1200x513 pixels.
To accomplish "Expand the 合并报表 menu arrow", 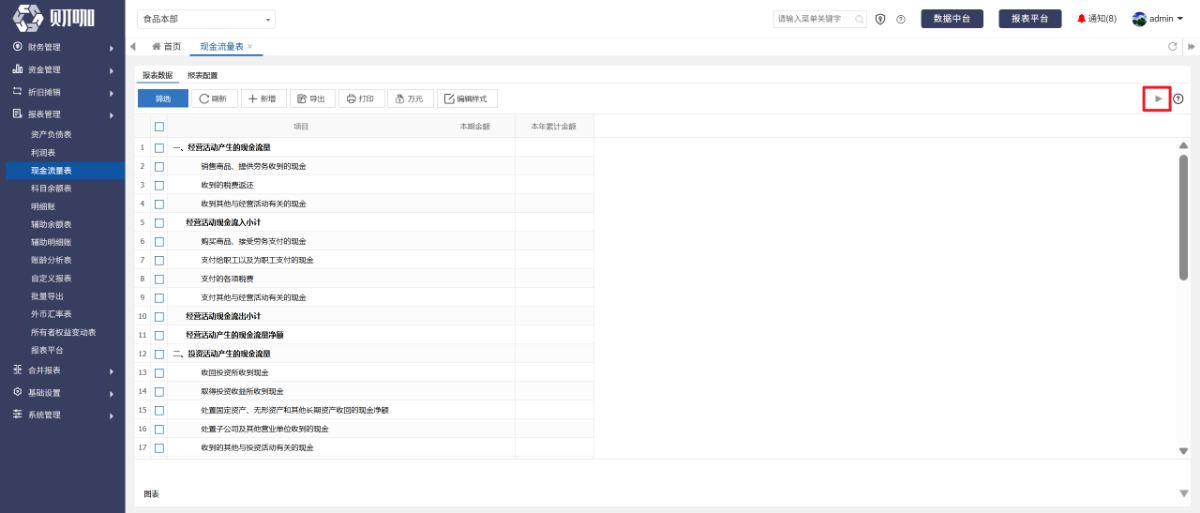I will [112, 371].
